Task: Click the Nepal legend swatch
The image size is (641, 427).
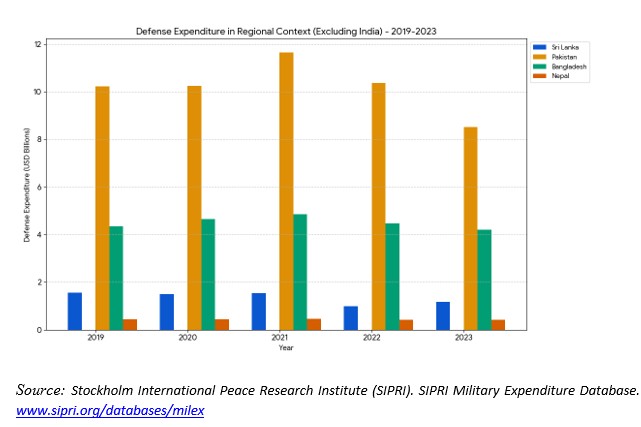Action: (540, 74)
